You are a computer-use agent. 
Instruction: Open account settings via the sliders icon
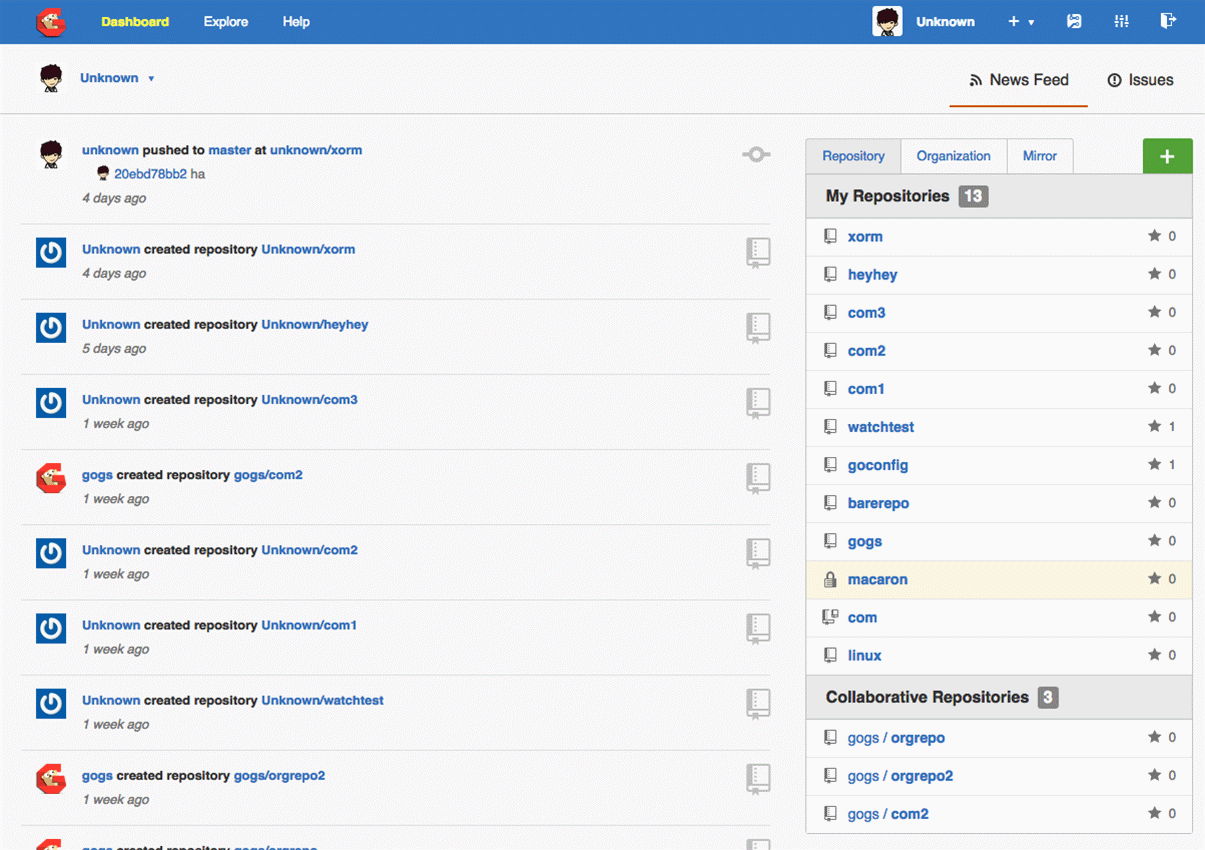[x=1120, y=20]
